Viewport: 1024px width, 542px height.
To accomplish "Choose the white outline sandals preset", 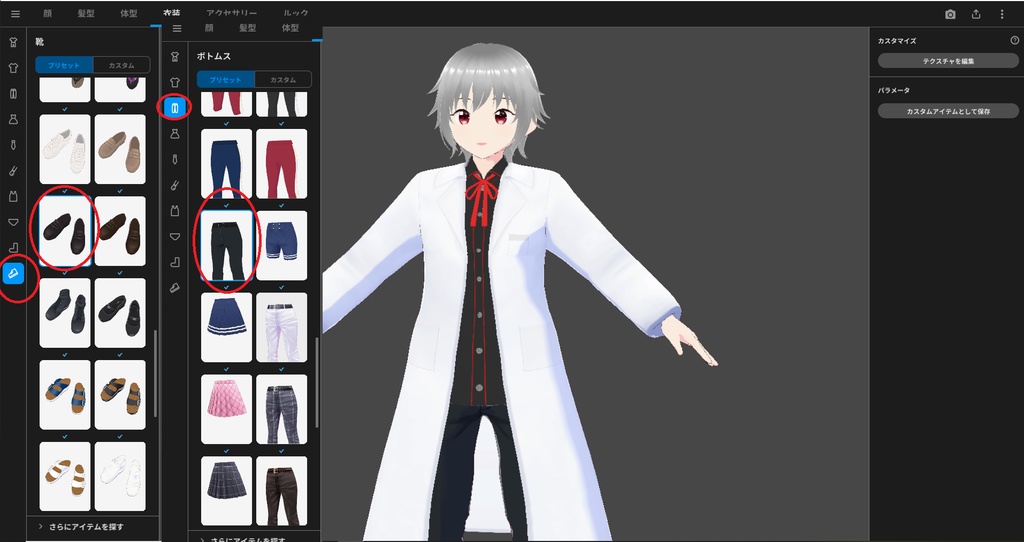I will (120, 476).
